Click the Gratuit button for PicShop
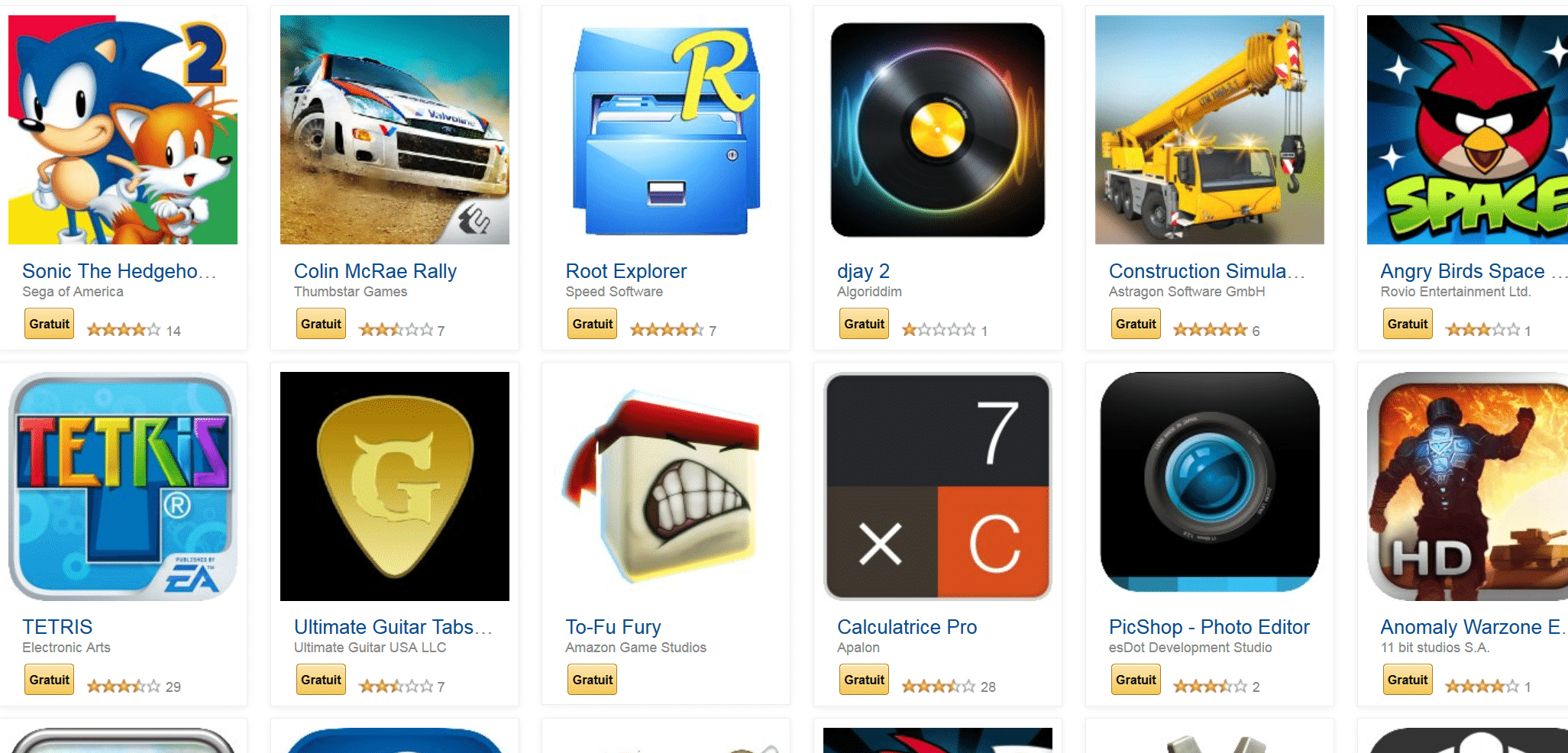The image size is (1568, 753). [1136, 680]
